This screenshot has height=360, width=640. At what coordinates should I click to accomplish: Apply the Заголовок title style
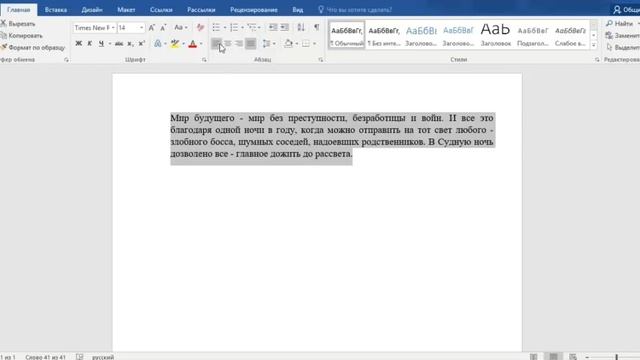496,35
